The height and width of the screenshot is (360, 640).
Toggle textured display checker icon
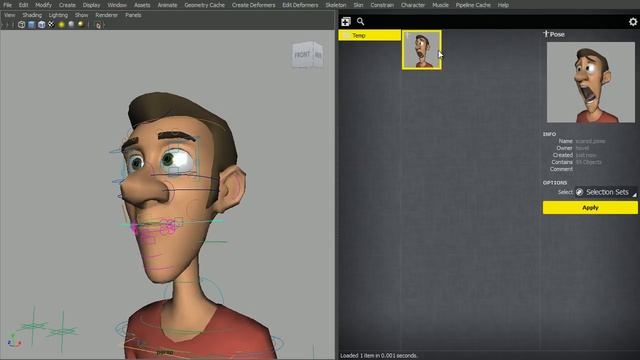(51, 24)
